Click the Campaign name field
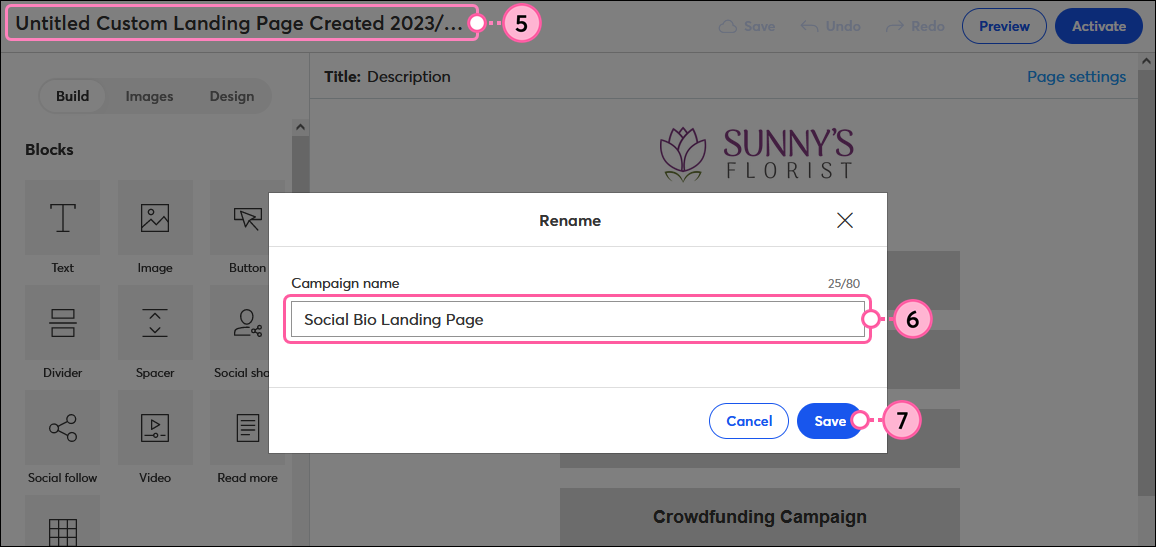Screen dimensions: 1156x547 pos(578,319)
